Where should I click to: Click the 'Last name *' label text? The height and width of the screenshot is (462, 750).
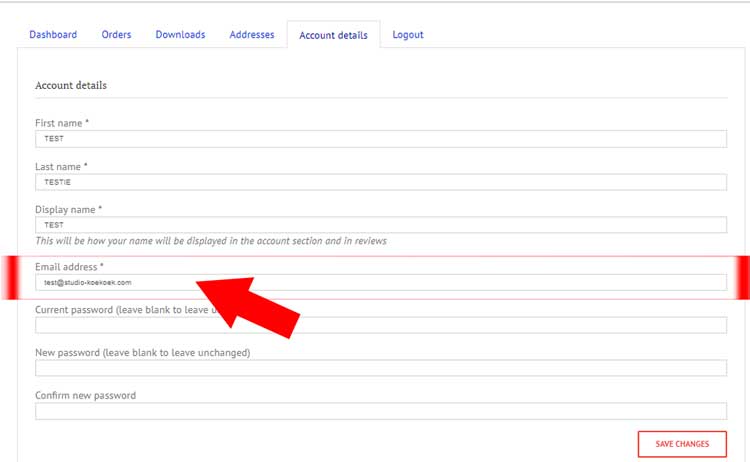62,166
